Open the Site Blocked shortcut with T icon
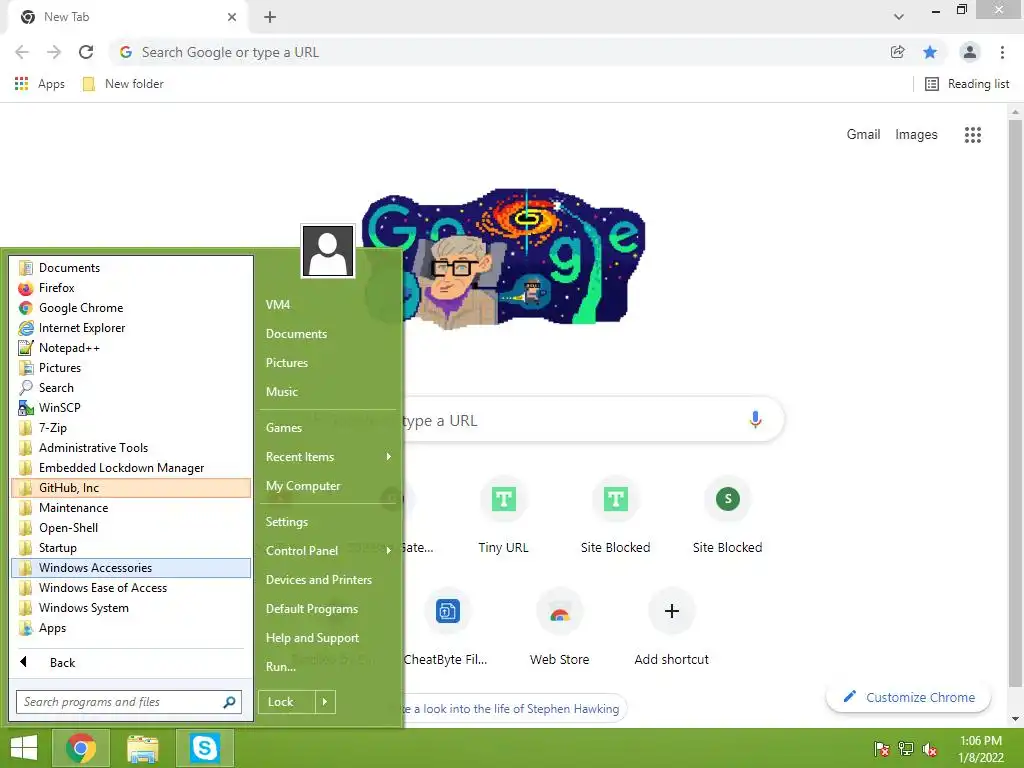1024x768 pixels. tap(615, 516)
